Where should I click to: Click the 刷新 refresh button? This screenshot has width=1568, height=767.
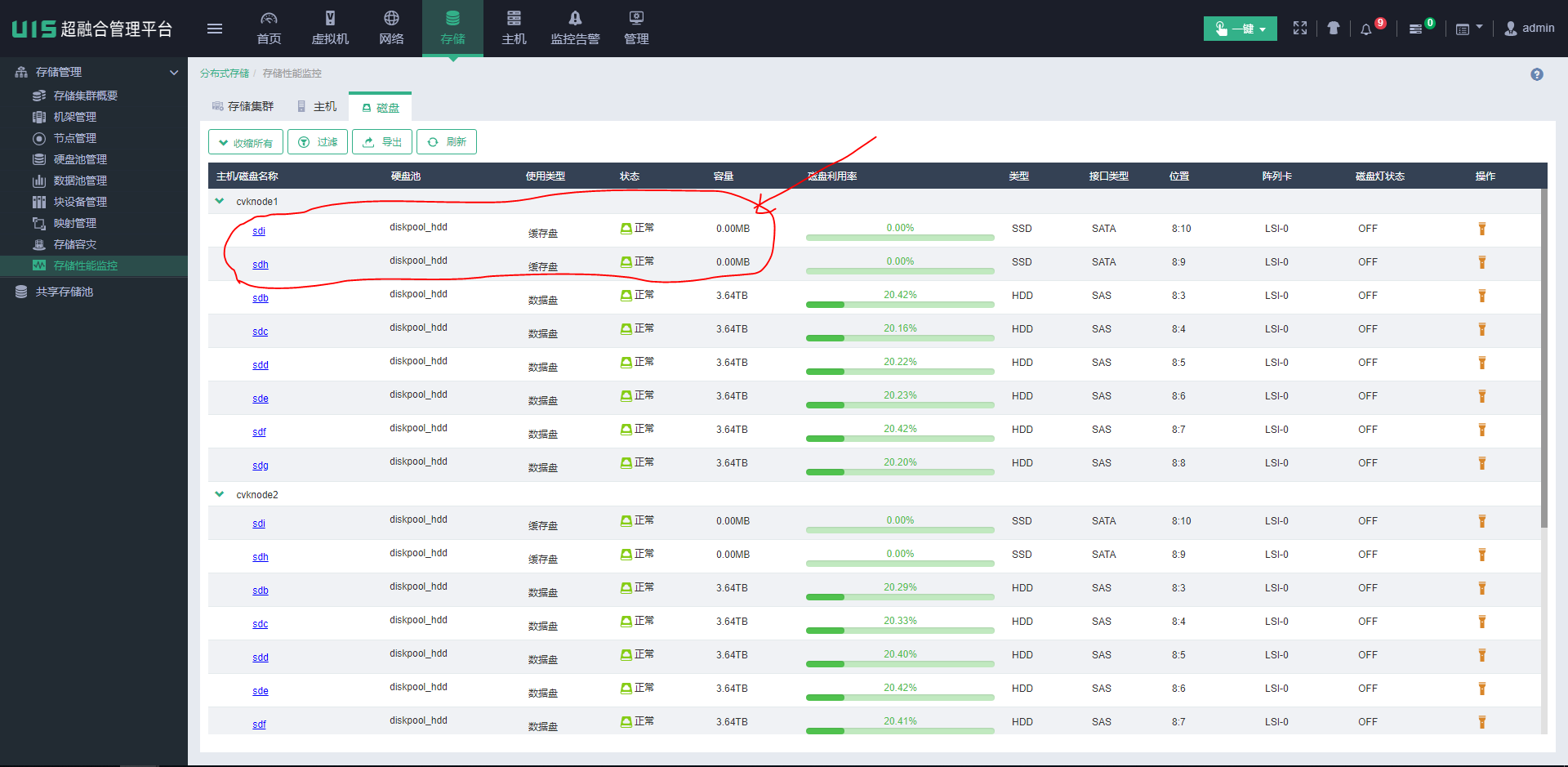coord(447,142)
